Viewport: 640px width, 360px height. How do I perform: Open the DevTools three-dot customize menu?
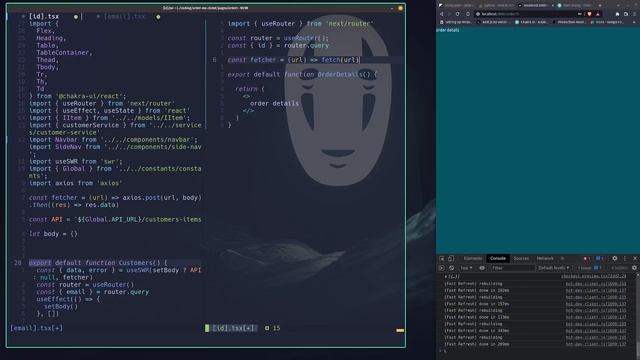(624, 258)
